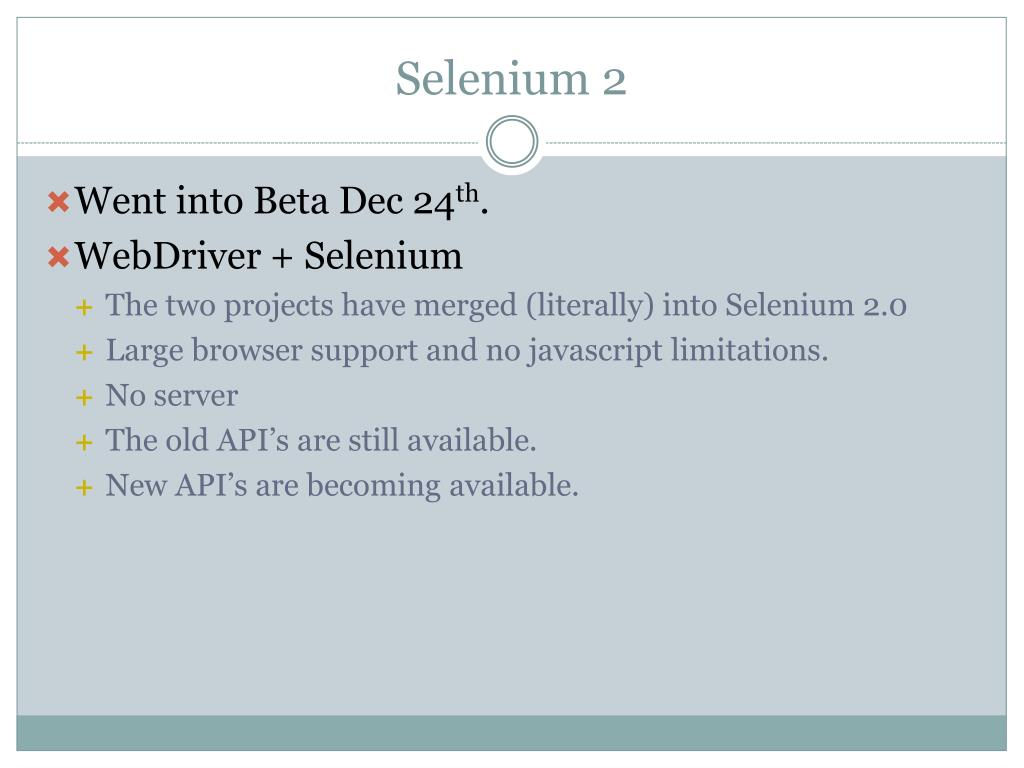Click the teal footer bar at slide bottom
Screen dimensions: 1024x768
512,733
